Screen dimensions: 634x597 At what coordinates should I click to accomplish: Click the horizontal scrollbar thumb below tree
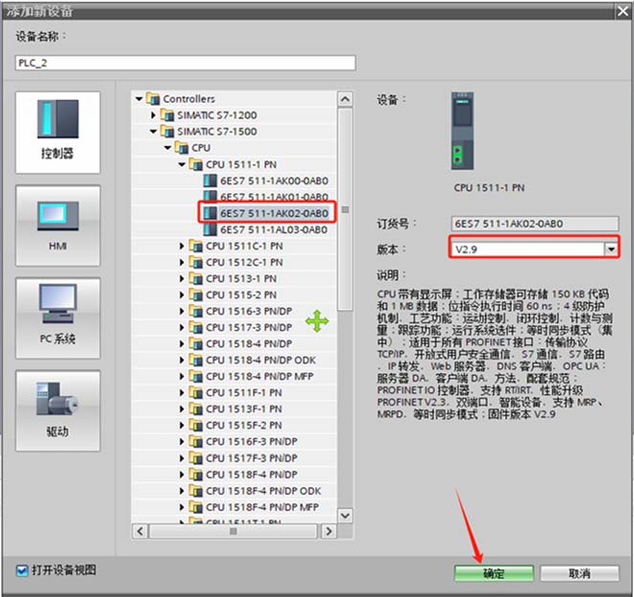pos(233,531)
